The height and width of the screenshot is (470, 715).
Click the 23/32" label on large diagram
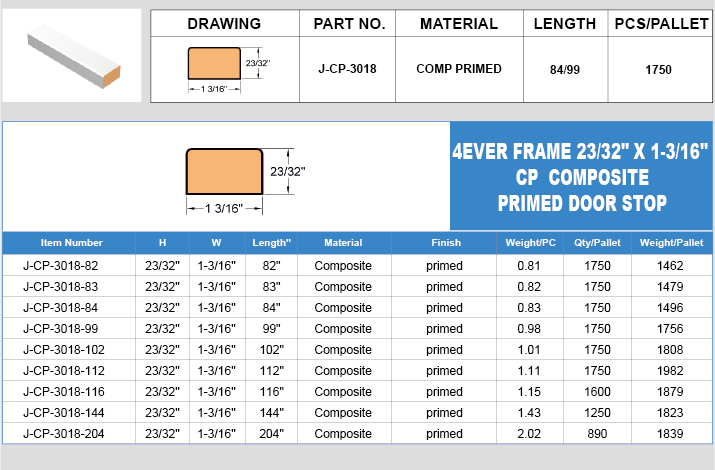click(288, 171)
